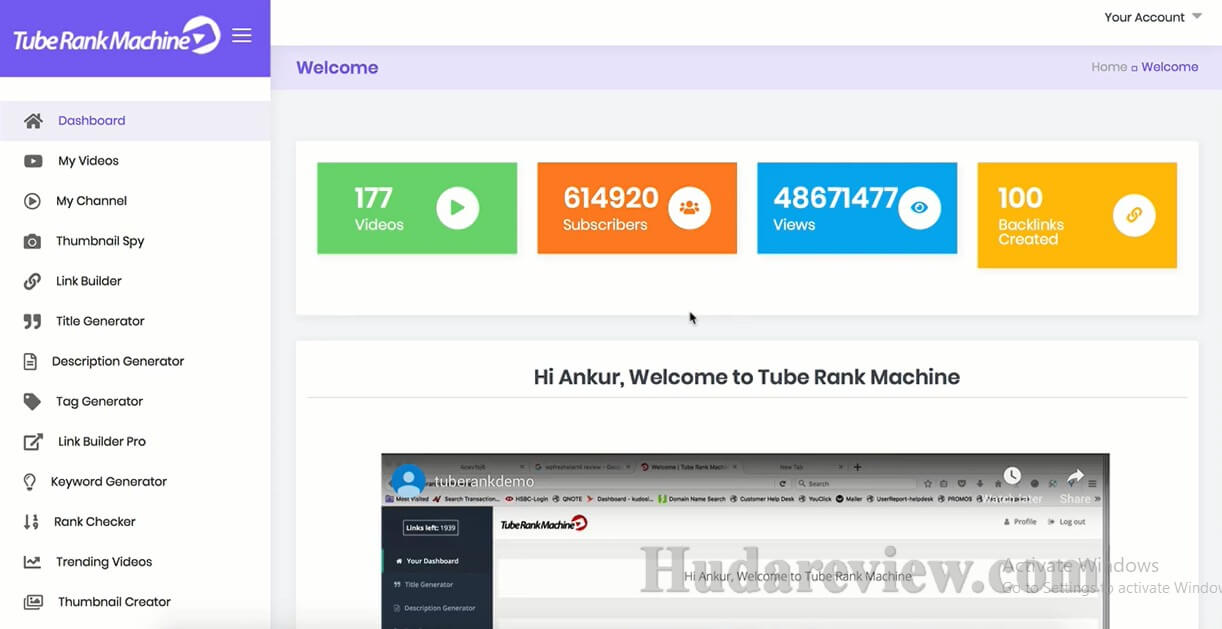The height and width of the screenshot is (629, 1222).
Task: Click the My Channel play-circle icon
Action: [33, 201]
